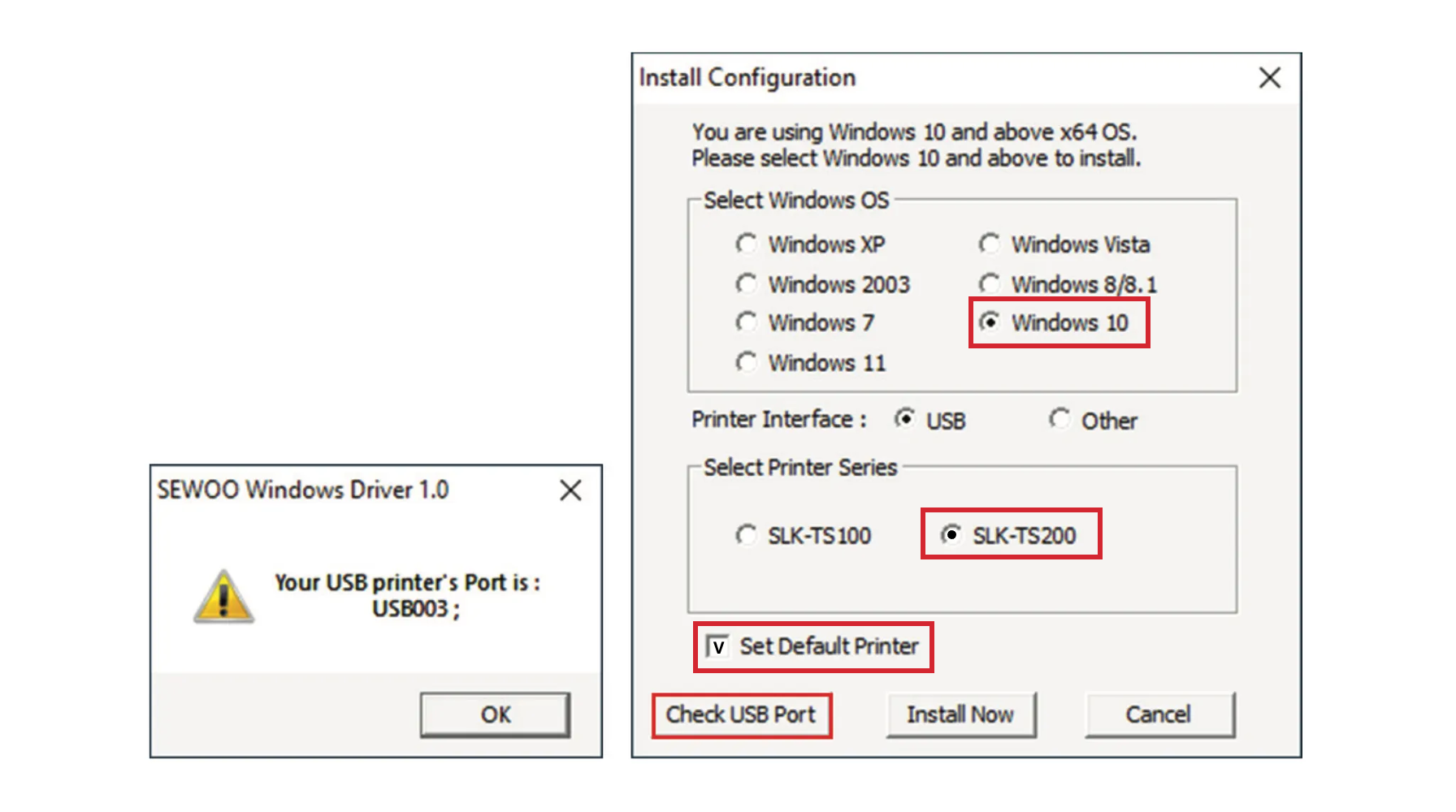This screenshot has height=812, width=1456.
Task: Cancel the Install Configuration dialog
Action: coord(1159,715)
